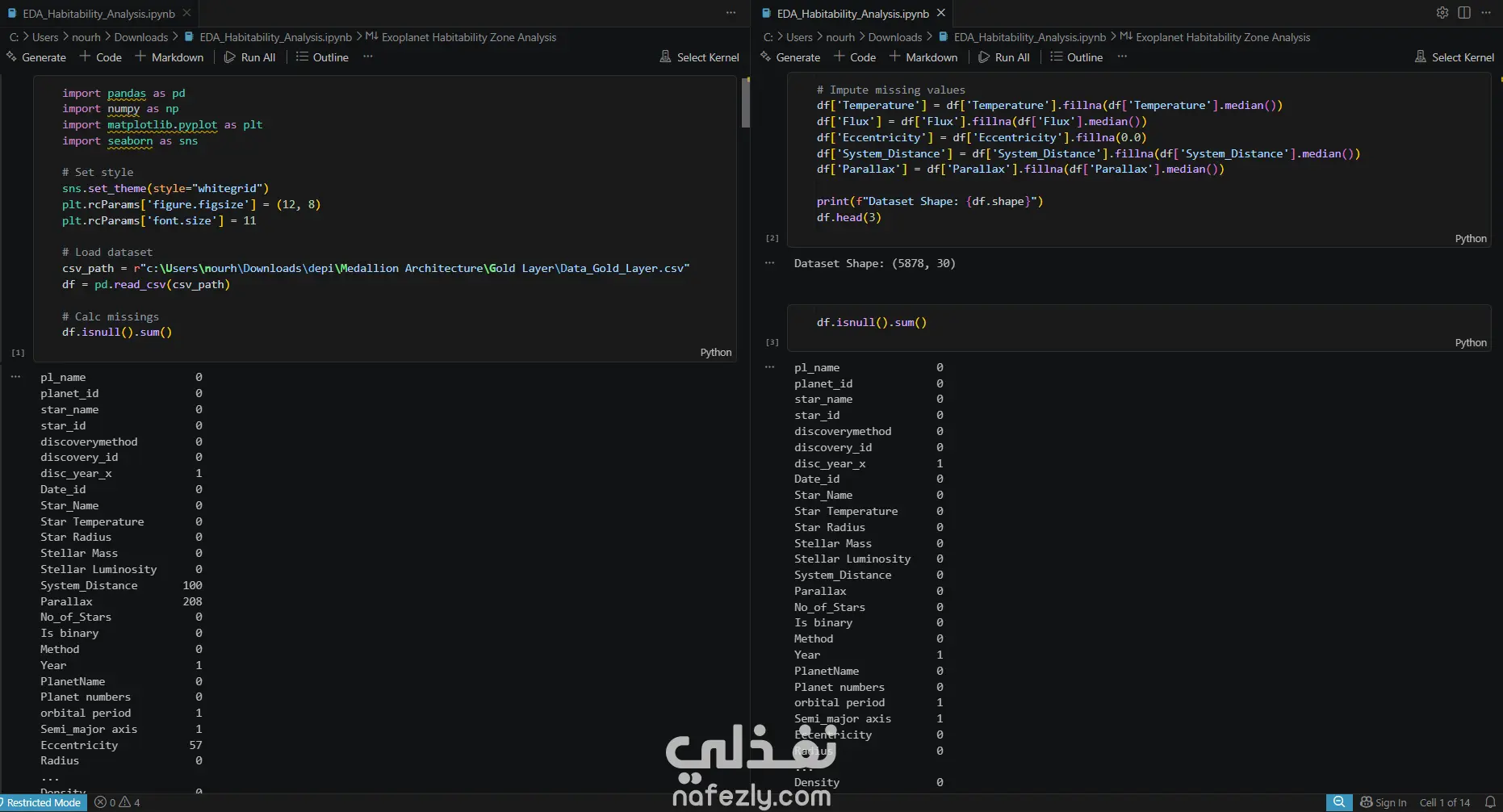The height and width of the screenshot is (812, 1503).
Task: Change Python language mode of left cell
Action: pos(716,353)
